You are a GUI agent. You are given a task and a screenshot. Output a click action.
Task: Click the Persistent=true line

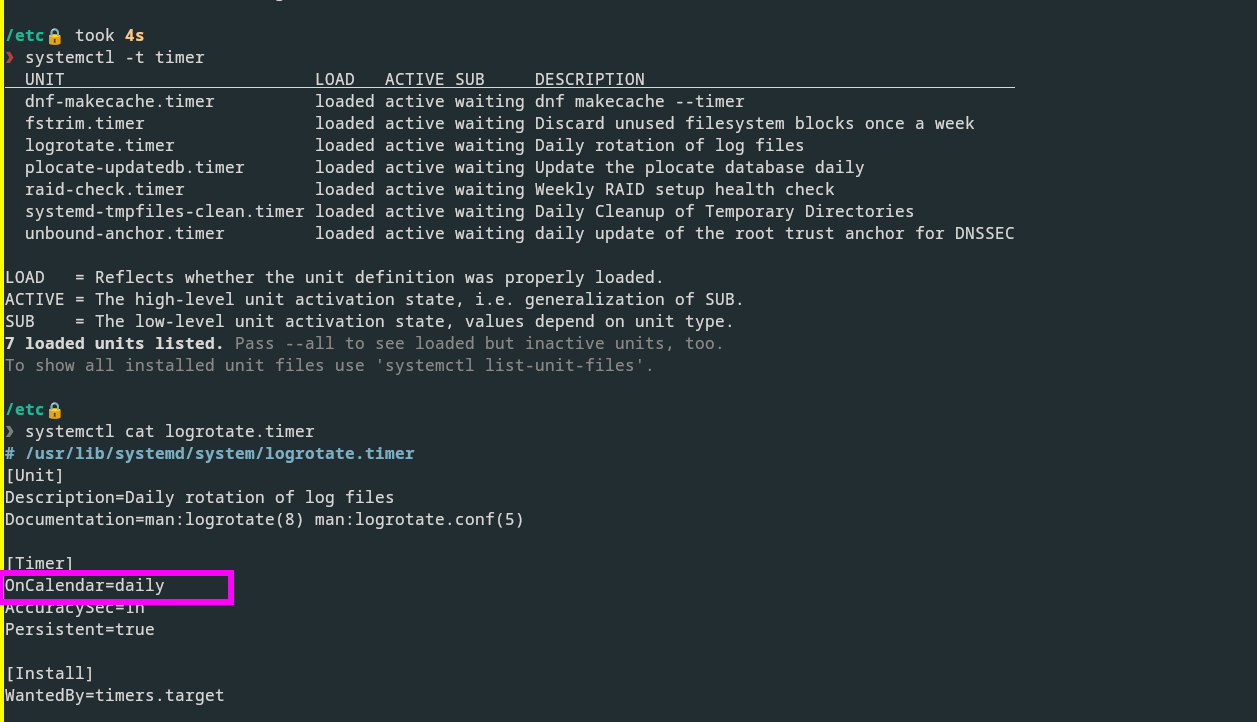pyautogui.click(x=80, y=630)
